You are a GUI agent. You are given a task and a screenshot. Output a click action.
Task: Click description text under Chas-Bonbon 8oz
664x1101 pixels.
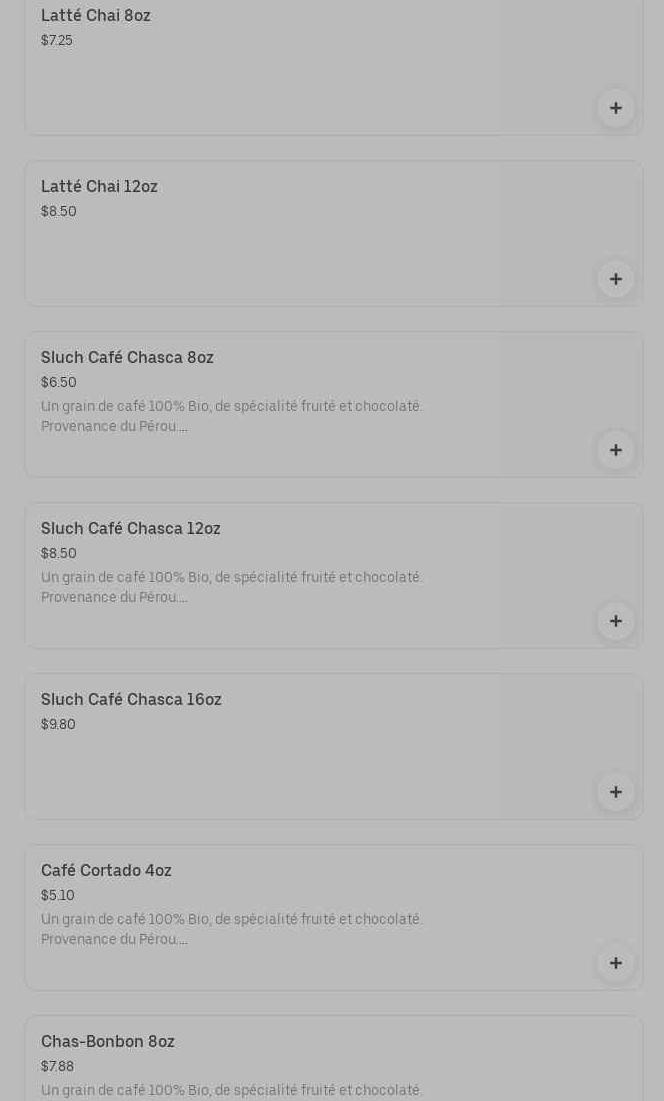tap(231, 1090)
